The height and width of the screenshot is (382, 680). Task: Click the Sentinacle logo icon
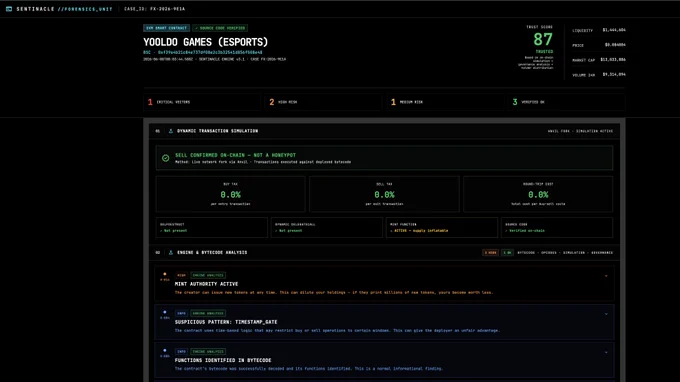(x=9, y=9)
